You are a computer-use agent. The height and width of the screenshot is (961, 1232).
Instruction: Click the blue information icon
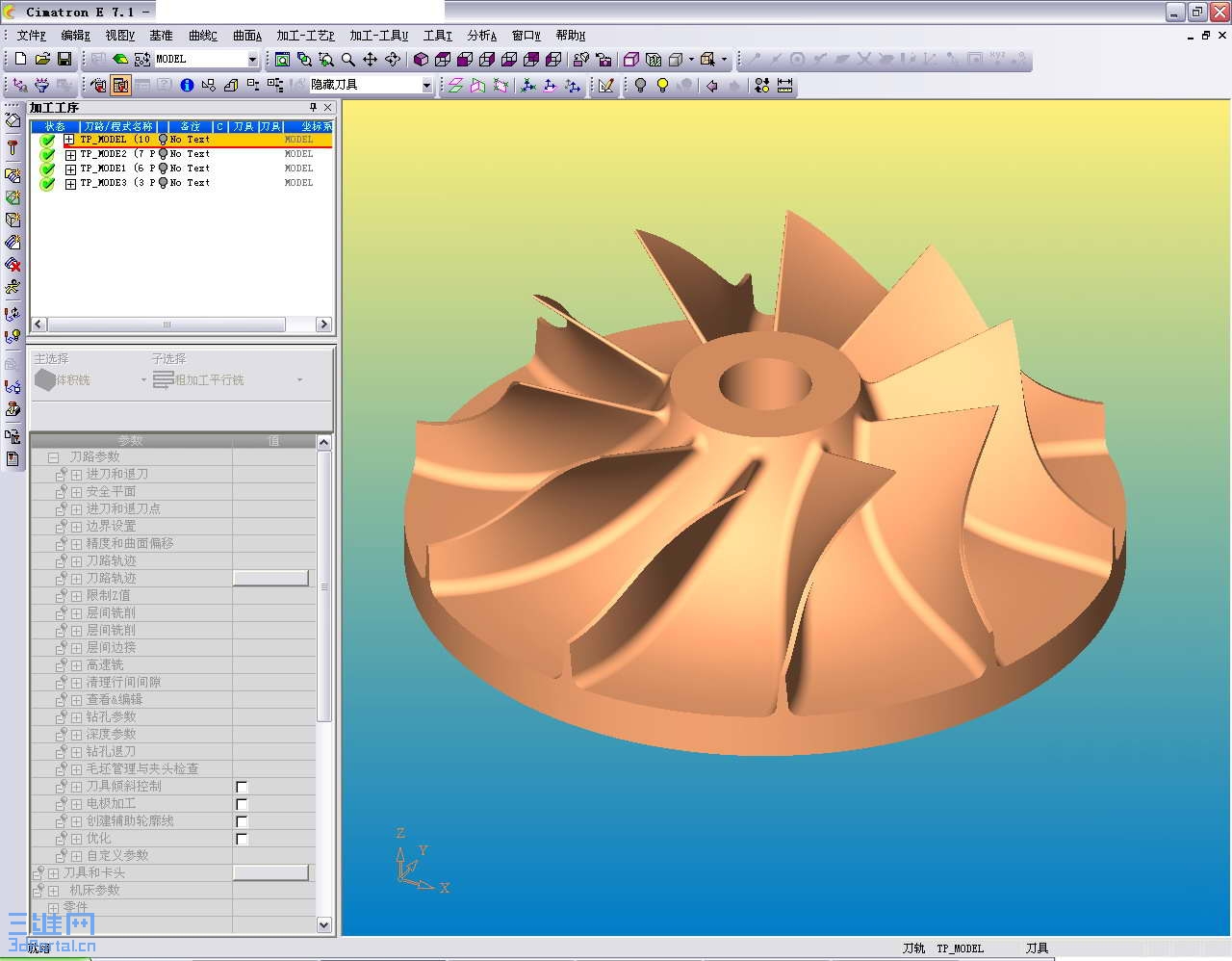tap(187, 86)
